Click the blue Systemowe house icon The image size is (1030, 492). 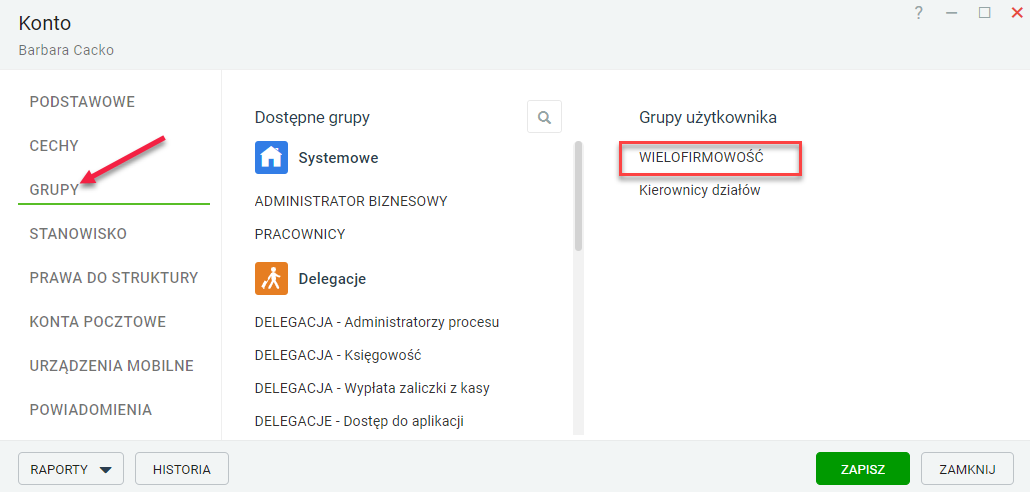click(x=271, y=158)
